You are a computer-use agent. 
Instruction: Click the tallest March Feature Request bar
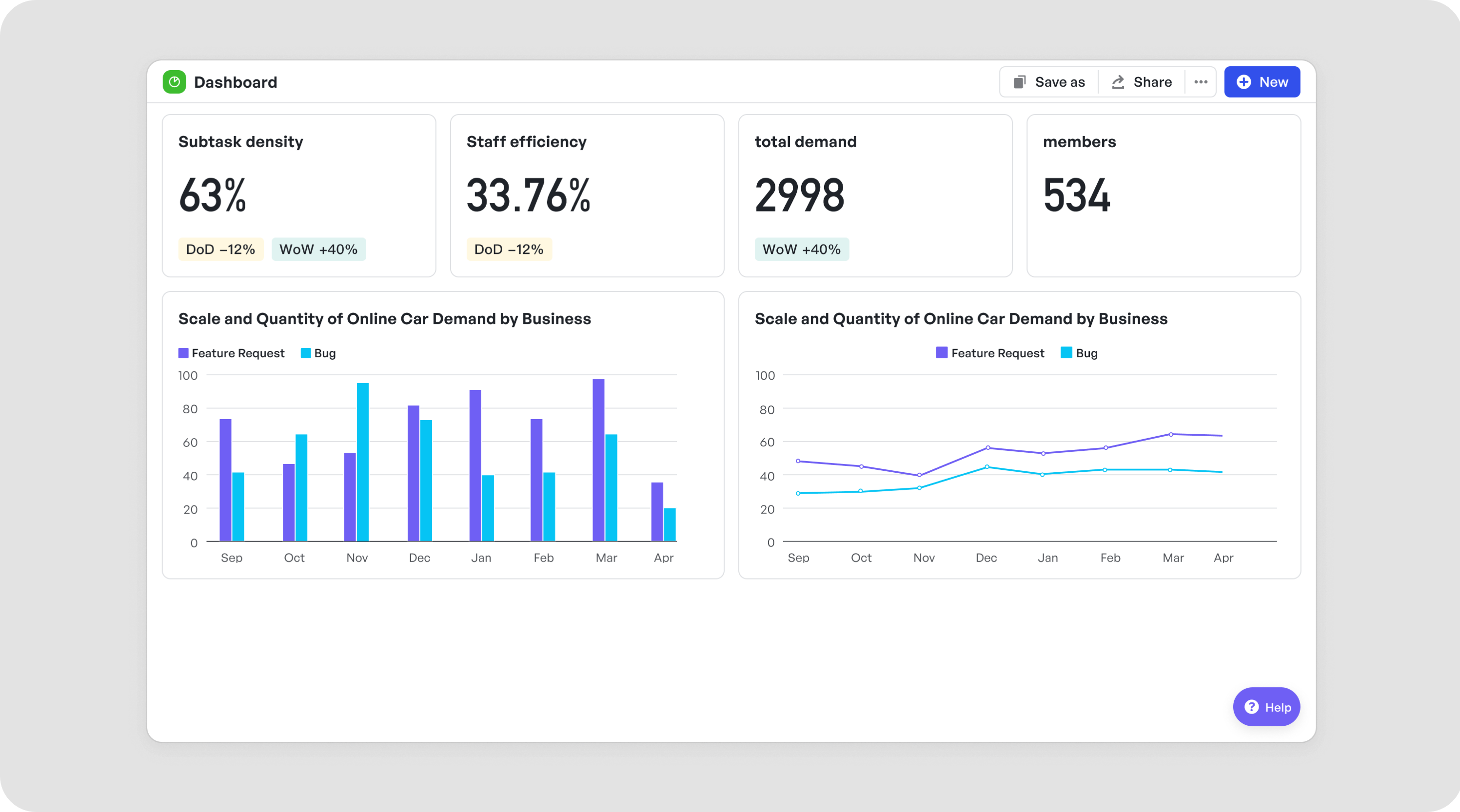[598, 459]
